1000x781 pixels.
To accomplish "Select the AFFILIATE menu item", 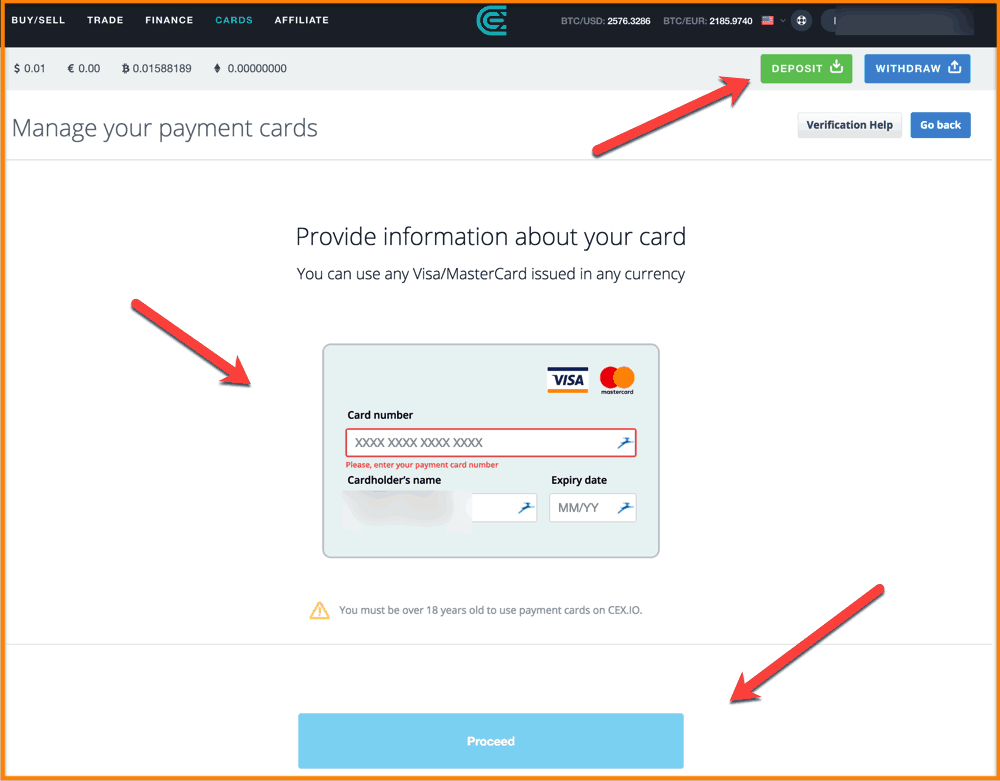I will (x=302, y=20).
